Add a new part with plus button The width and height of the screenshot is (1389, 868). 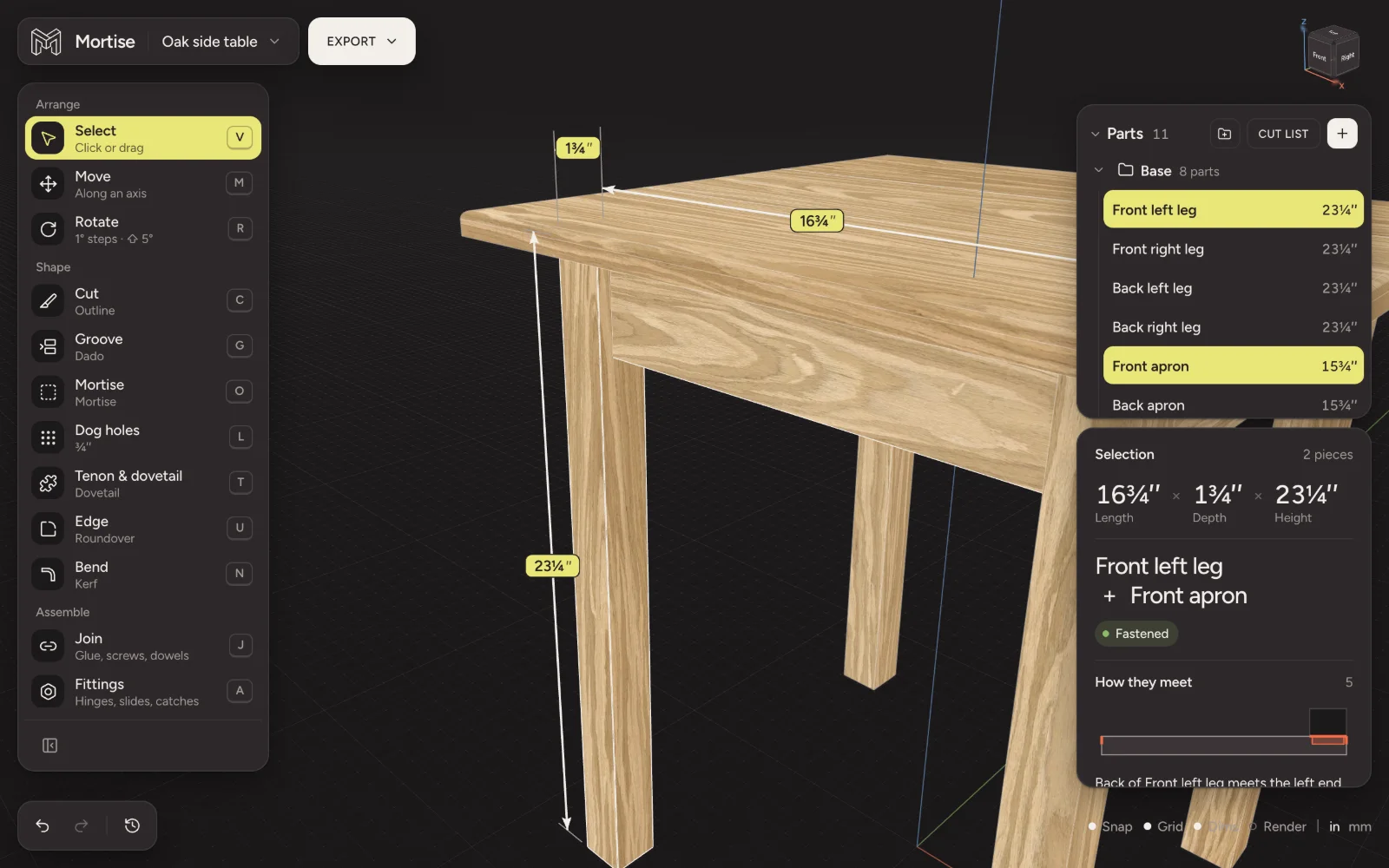click(1342, 134)
